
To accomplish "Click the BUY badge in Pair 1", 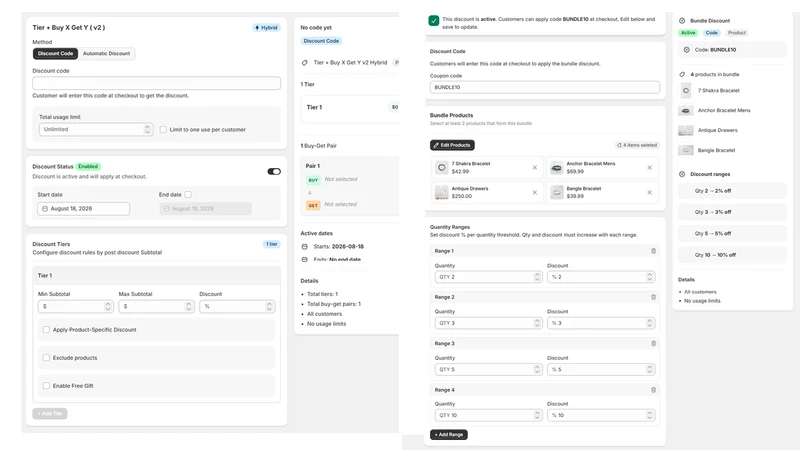I will pos(313,180).
